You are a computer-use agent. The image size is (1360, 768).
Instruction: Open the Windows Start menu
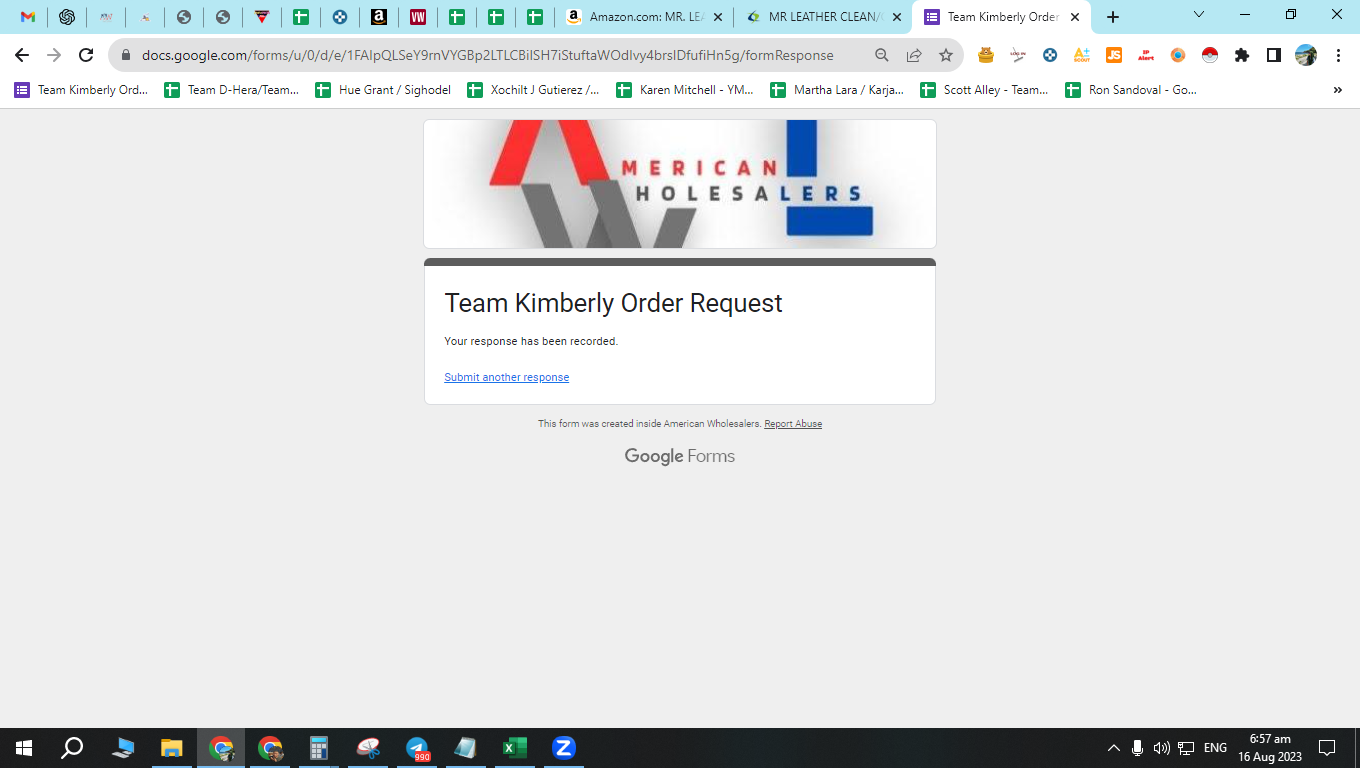pos(24,748)
